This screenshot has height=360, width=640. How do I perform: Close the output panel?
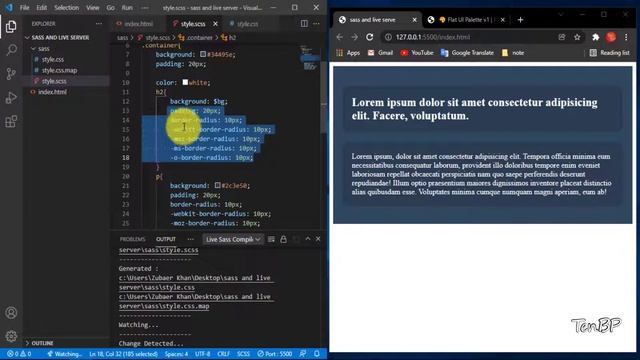[318, 239]
